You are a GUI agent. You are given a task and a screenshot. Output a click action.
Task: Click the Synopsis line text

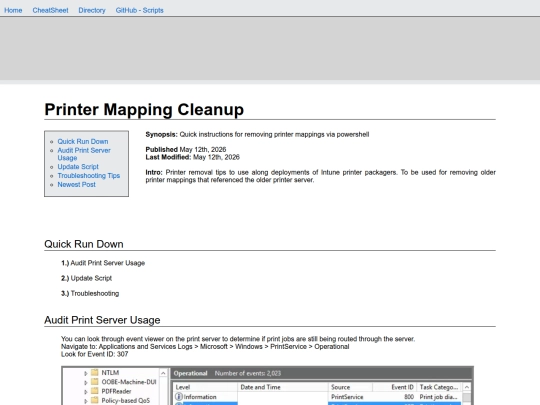257,134
